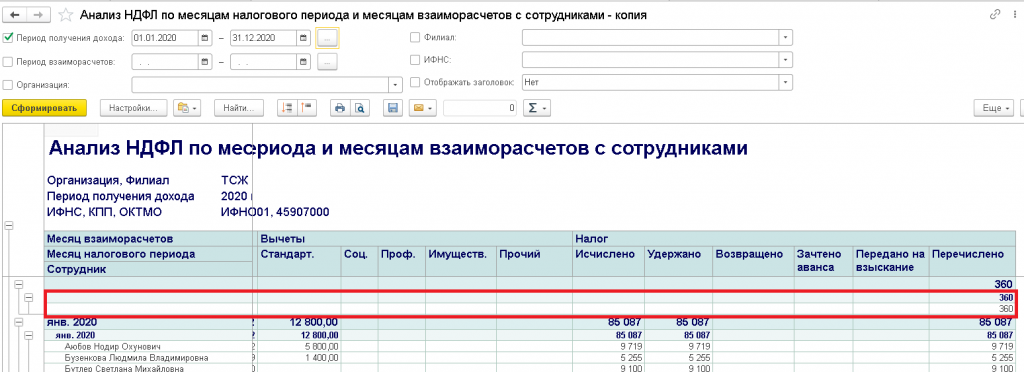Open Отображать заголовок dropdown showing Нет
The image size is (1024, 372).
786,83
